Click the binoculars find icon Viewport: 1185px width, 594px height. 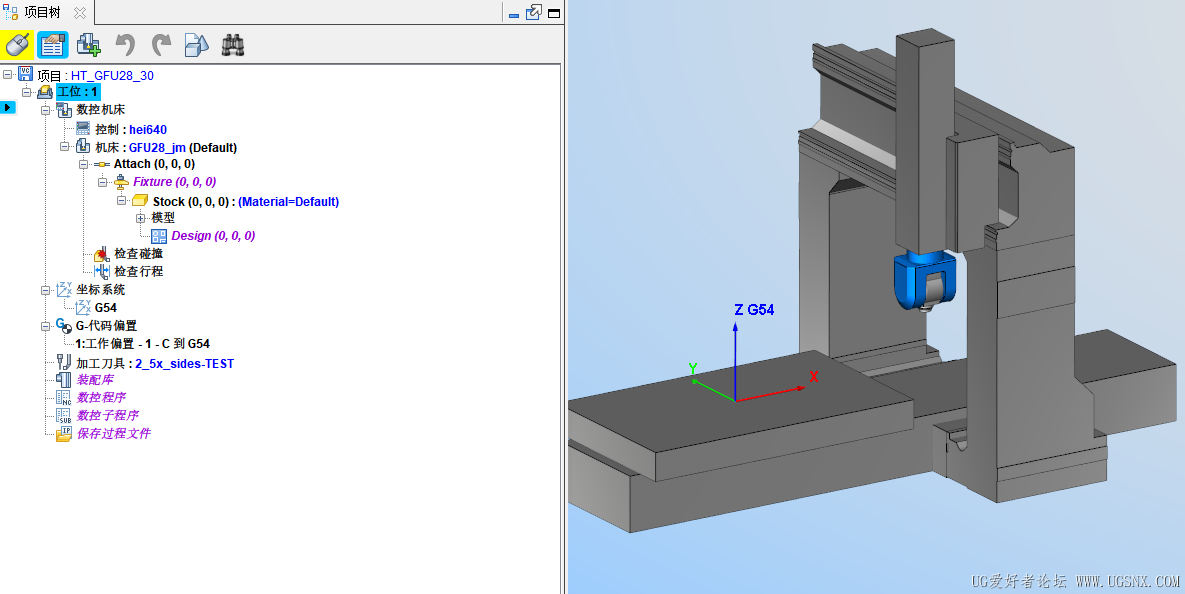(233, 45)
